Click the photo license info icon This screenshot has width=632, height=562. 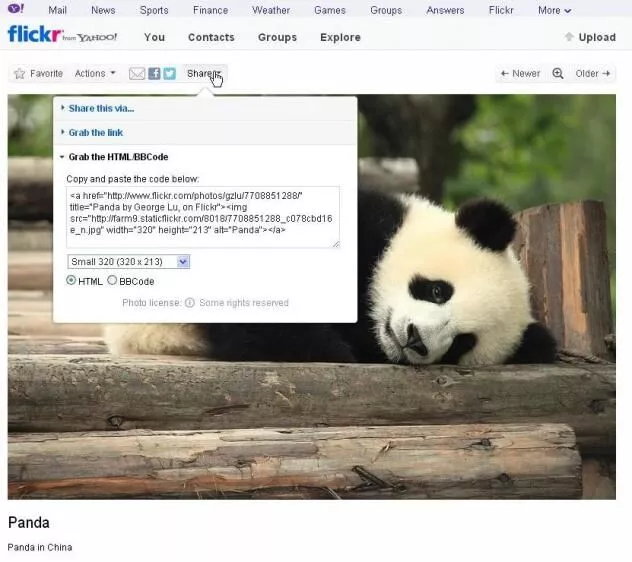pos(189,303)
